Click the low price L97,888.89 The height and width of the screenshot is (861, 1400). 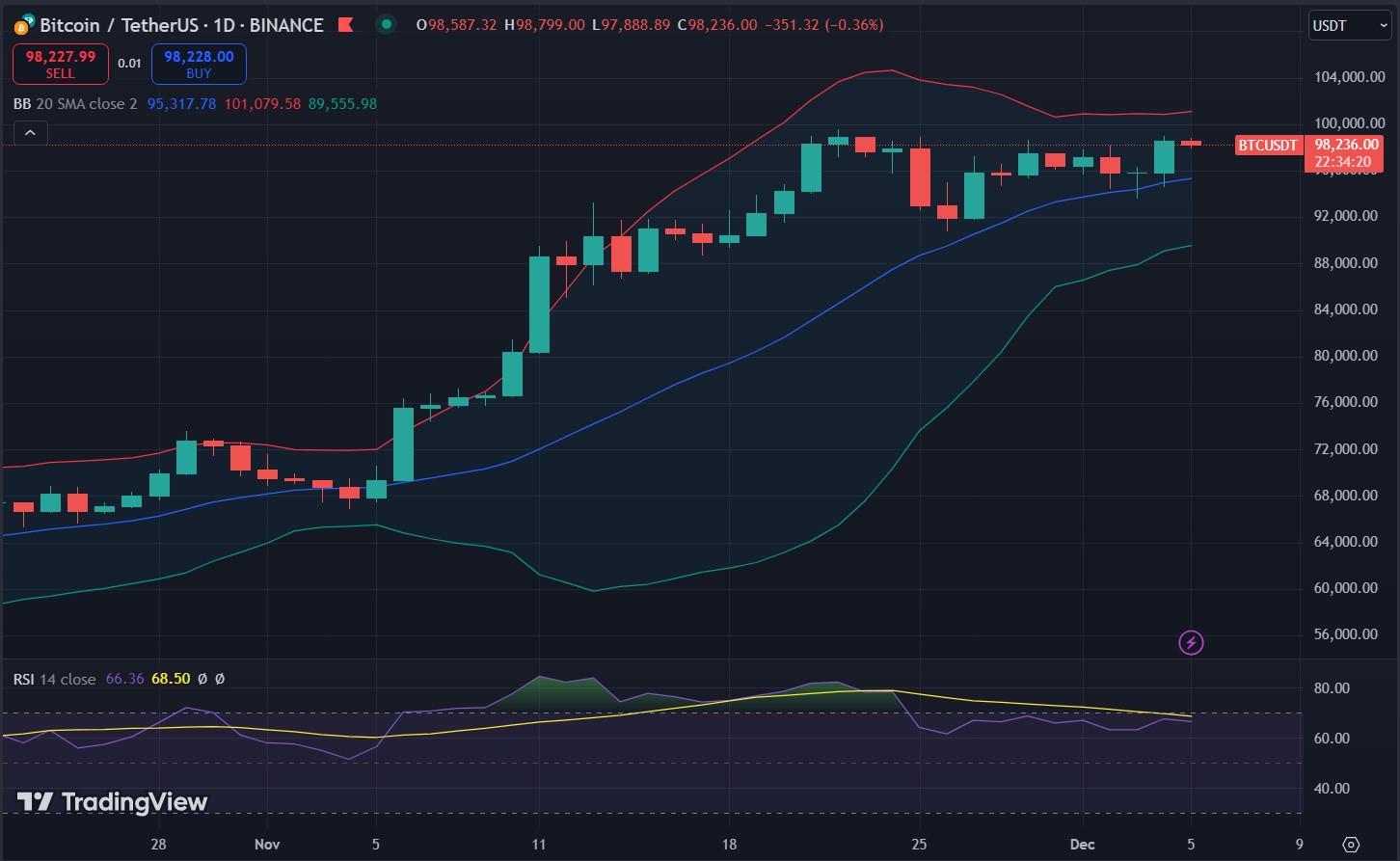(631, 25)
